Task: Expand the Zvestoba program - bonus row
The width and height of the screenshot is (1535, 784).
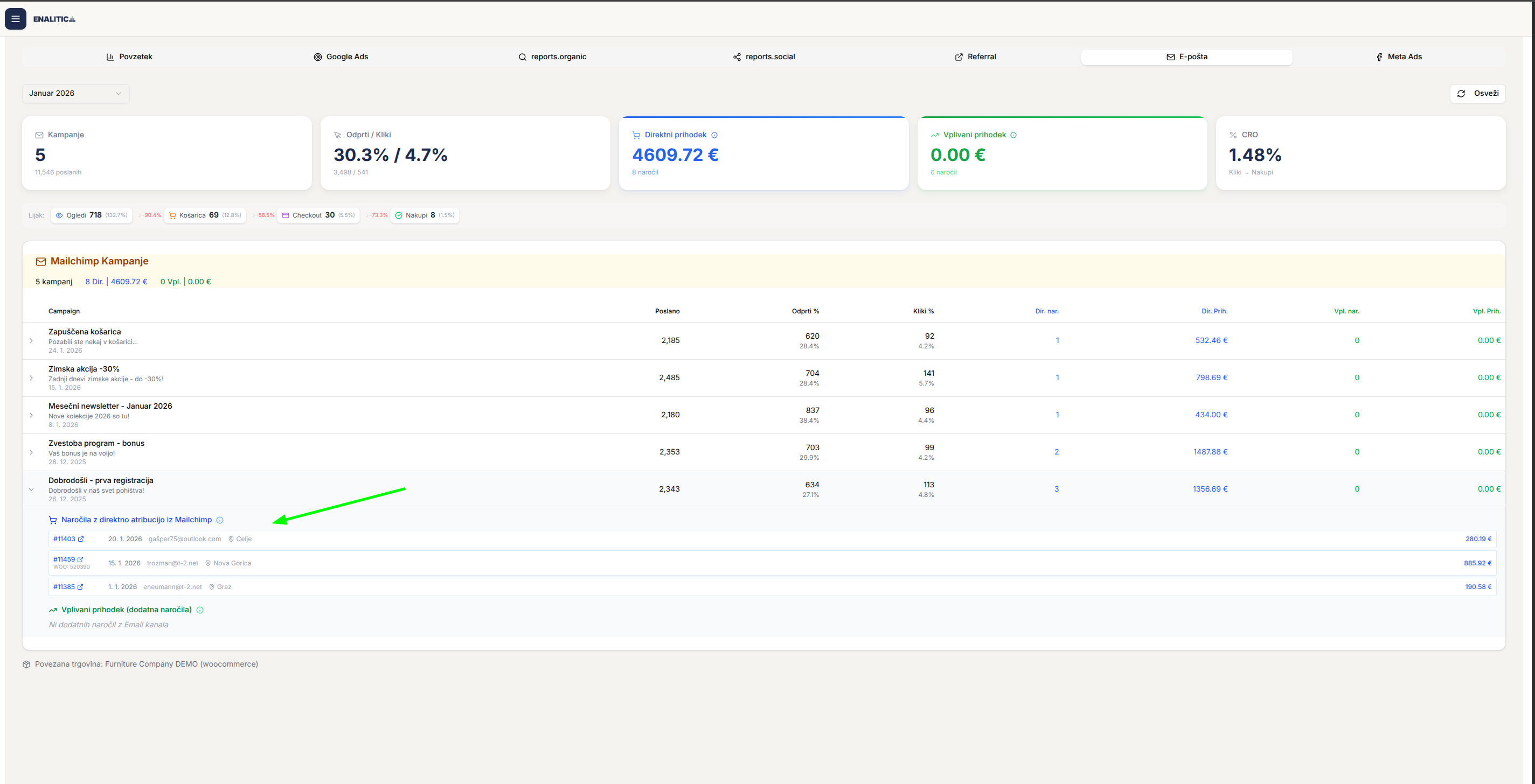Action: point(31,452)
